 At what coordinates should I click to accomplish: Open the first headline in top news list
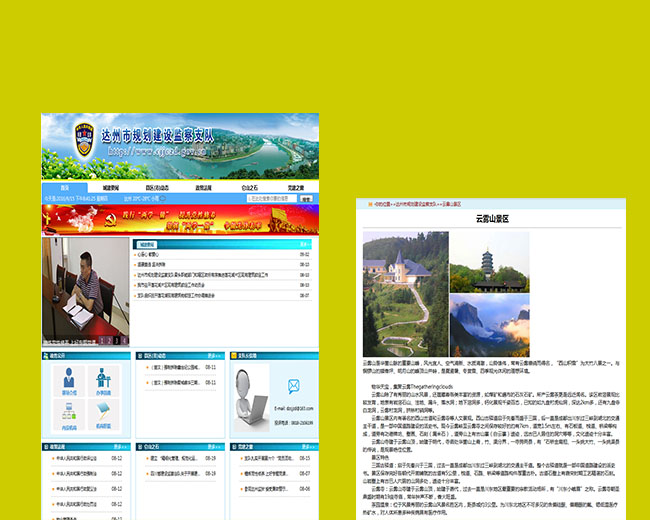[152, 254]
